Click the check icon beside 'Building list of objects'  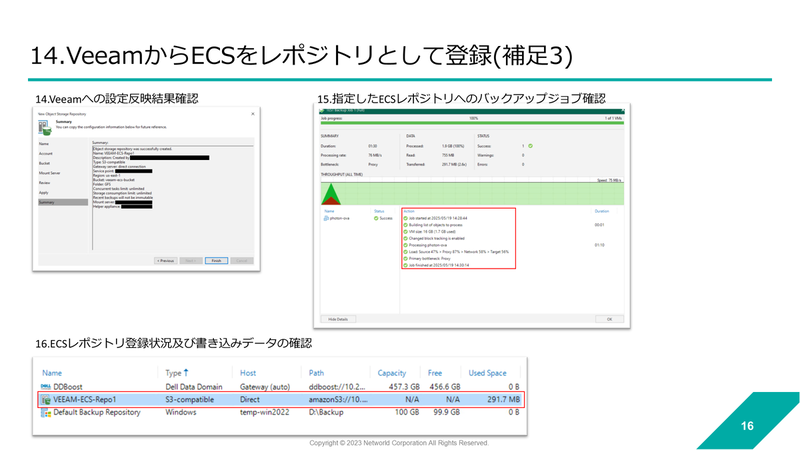click(x=406, y=225)
